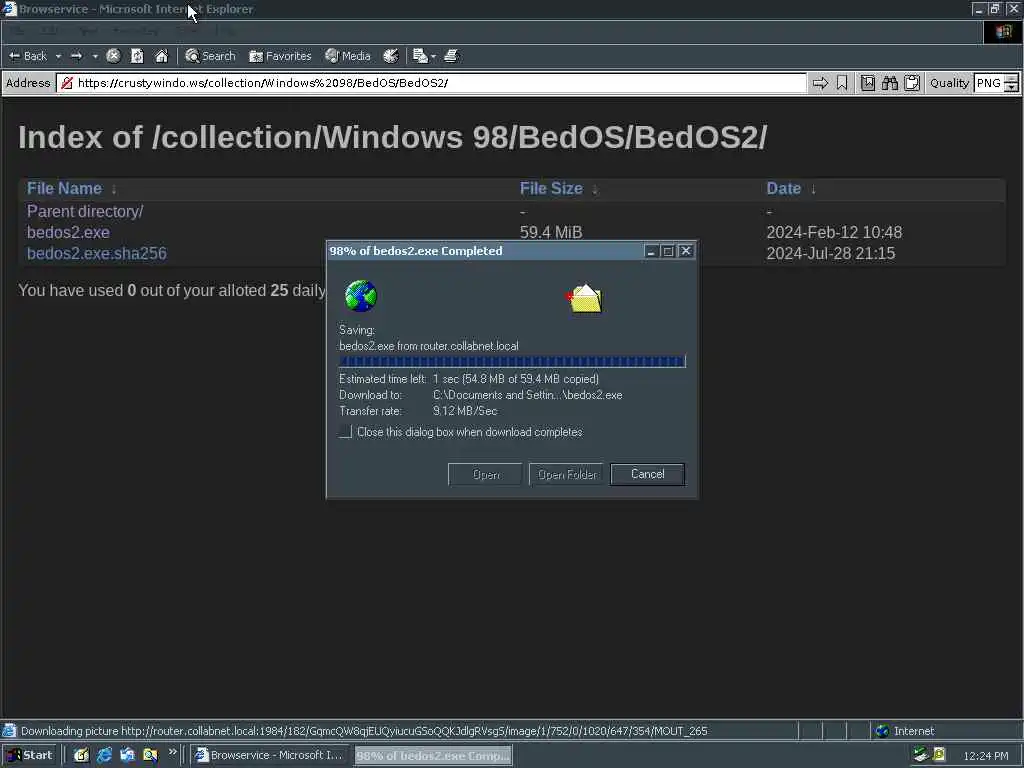Screen dimensions: 1024x768
Task: Expand the Mail button dropdown arrow
Action: [x=433, y=56]
